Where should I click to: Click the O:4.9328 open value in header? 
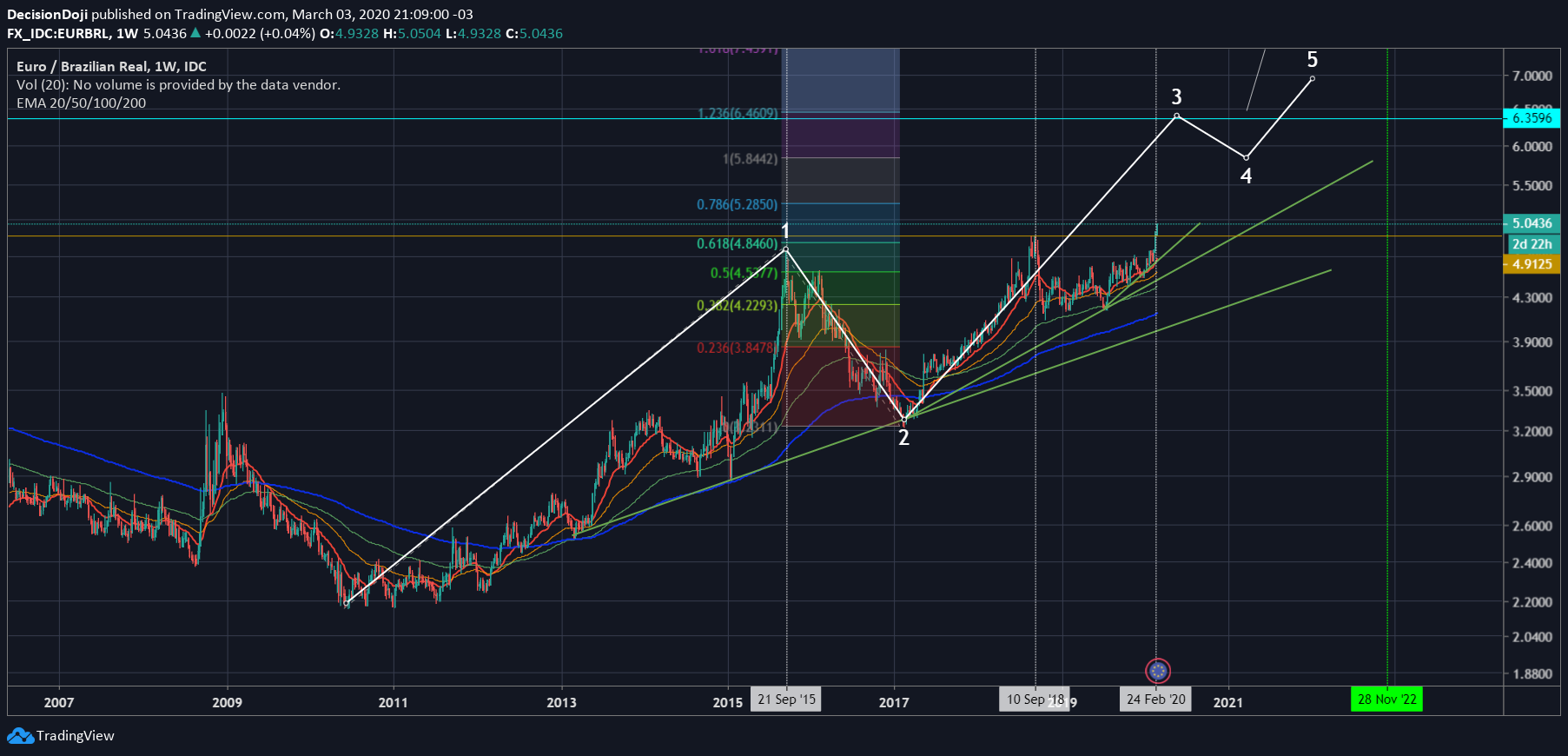(x=349, y=33)
